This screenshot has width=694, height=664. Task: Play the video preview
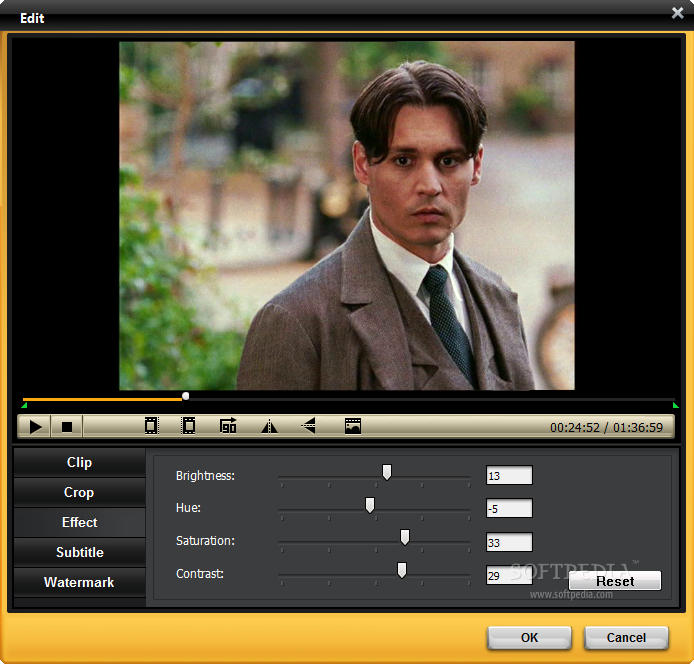pos(35,427)
